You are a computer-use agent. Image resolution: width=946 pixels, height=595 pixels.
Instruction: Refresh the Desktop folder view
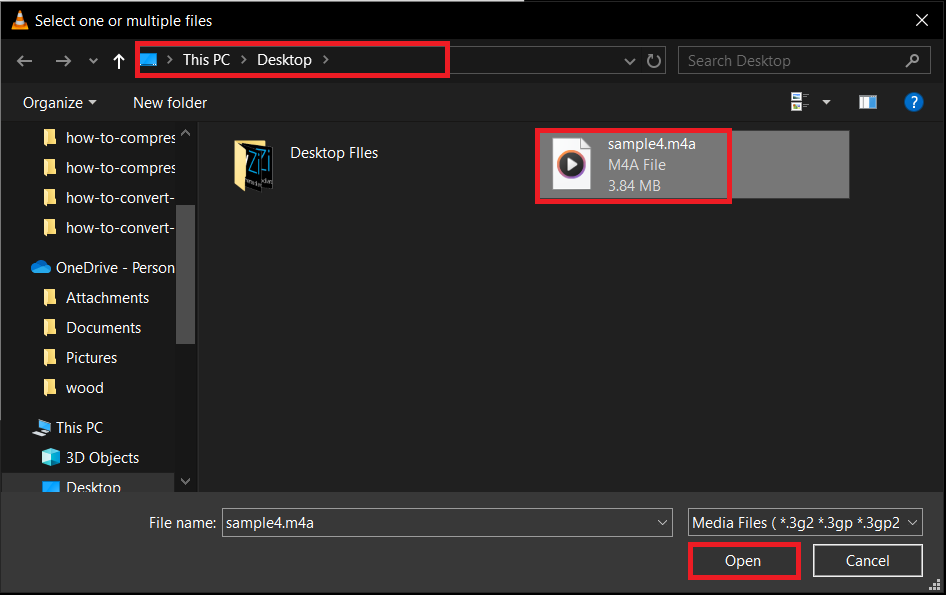tap(654, 60)
